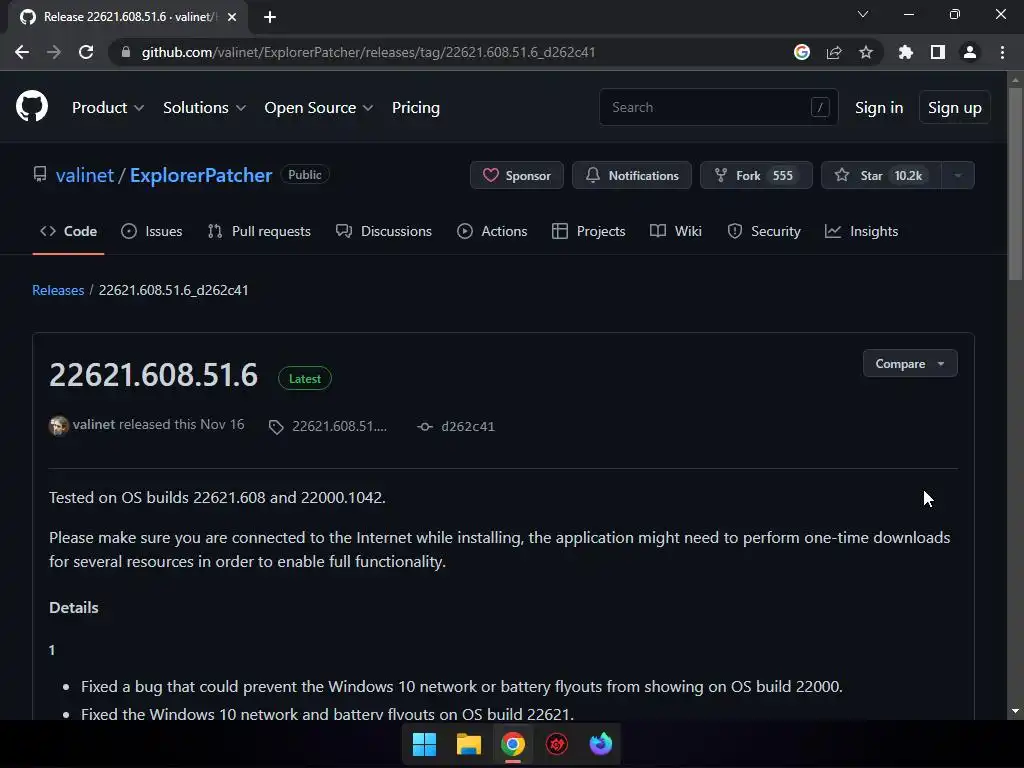The image size is (1024, 768).
Task: Click valinet's avatar image
Action: 58,426
